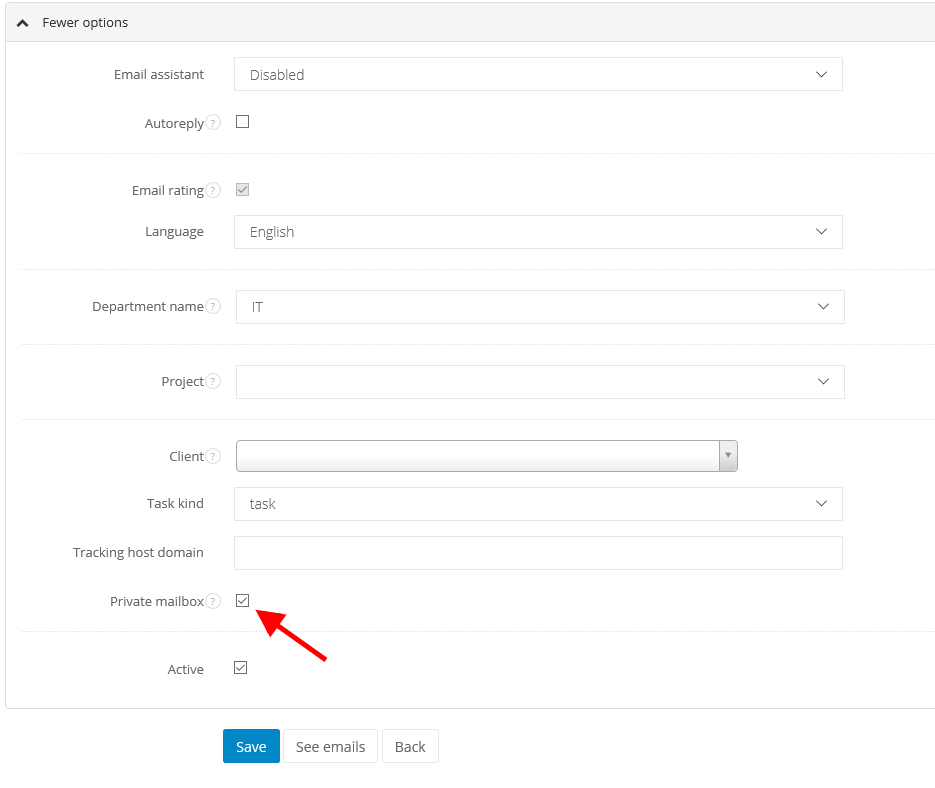Click help icon beside Email rating
935x788 pixels.
[x=213, y=190]
